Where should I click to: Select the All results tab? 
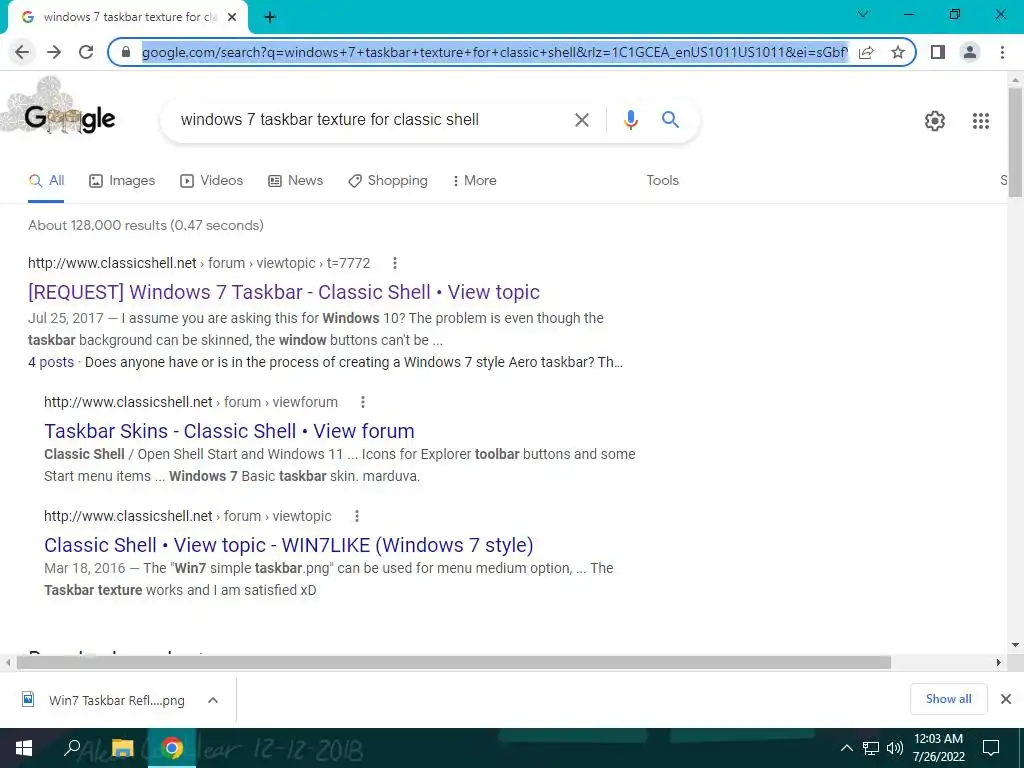click(46, 181)
